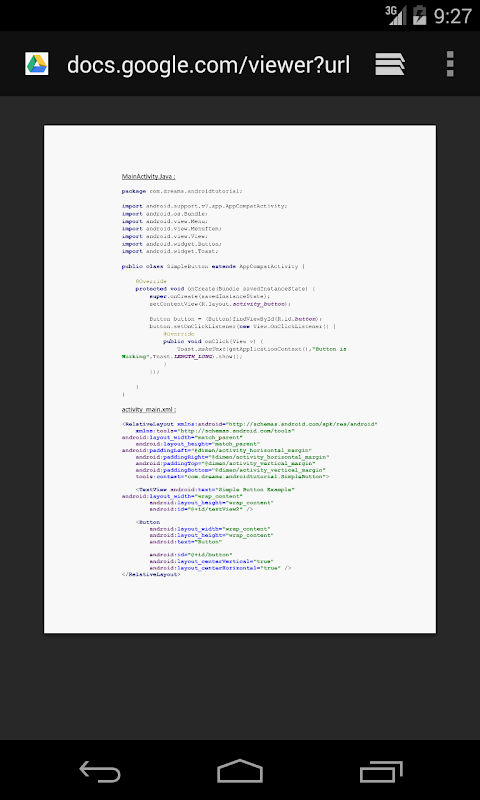The width and height of the screenshot is (480, 800).
Task: Open the browser tab switcher icon
Action: coord(390,64)
